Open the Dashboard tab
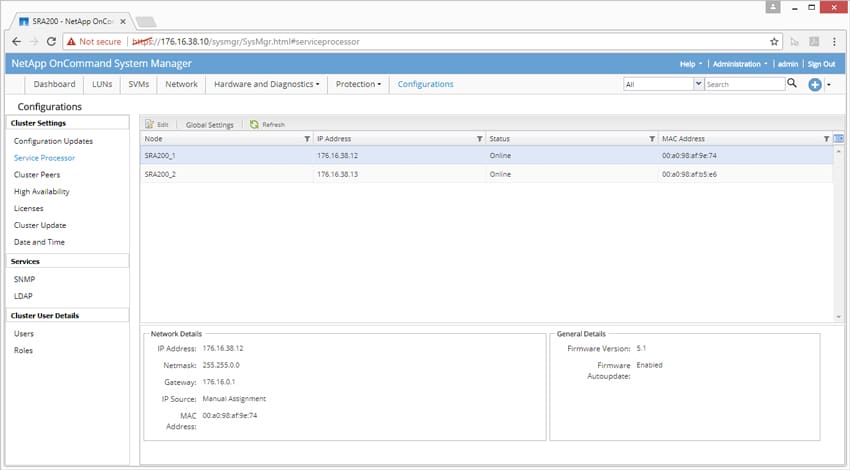This screenshot has width=850, height=470. 54,84
